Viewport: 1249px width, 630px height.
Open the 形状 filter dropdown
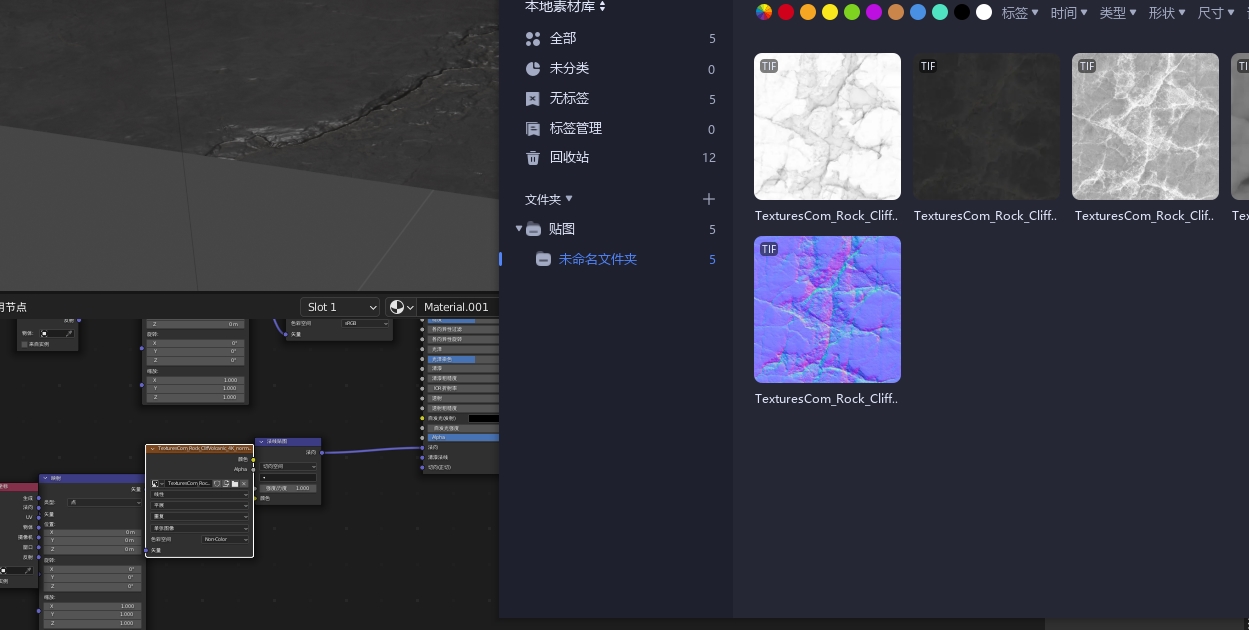tap(1167, 13)
